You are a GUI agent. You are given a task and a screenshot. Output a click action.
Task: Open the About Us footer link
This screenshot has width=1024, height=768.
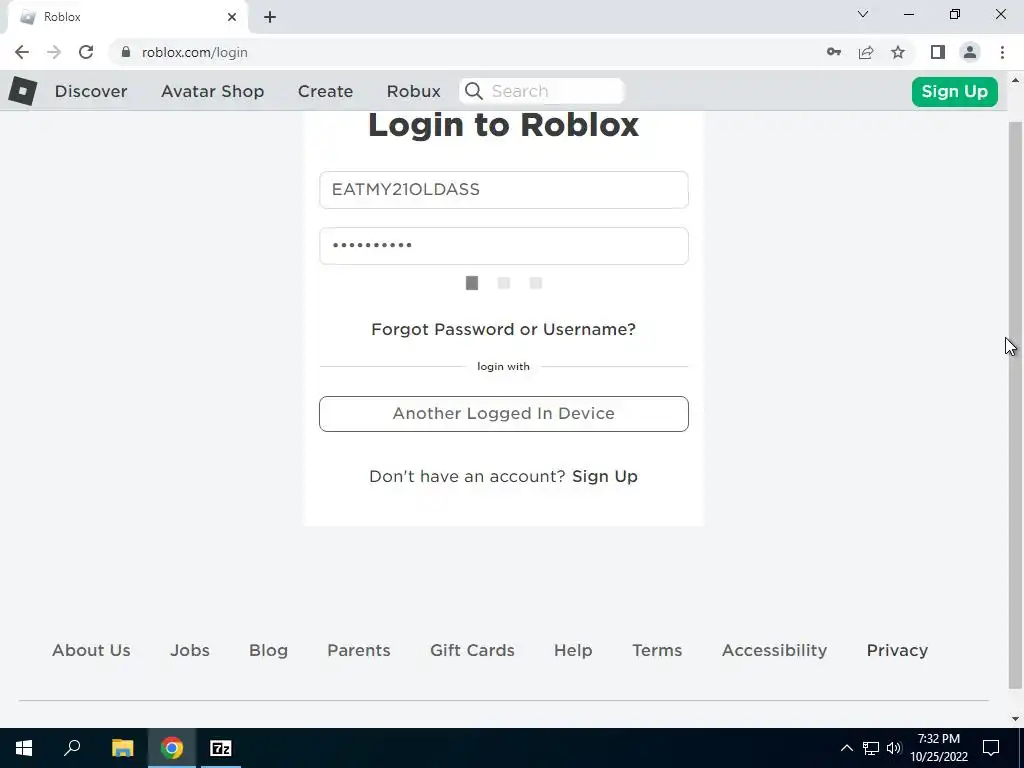tap(91, 650)
